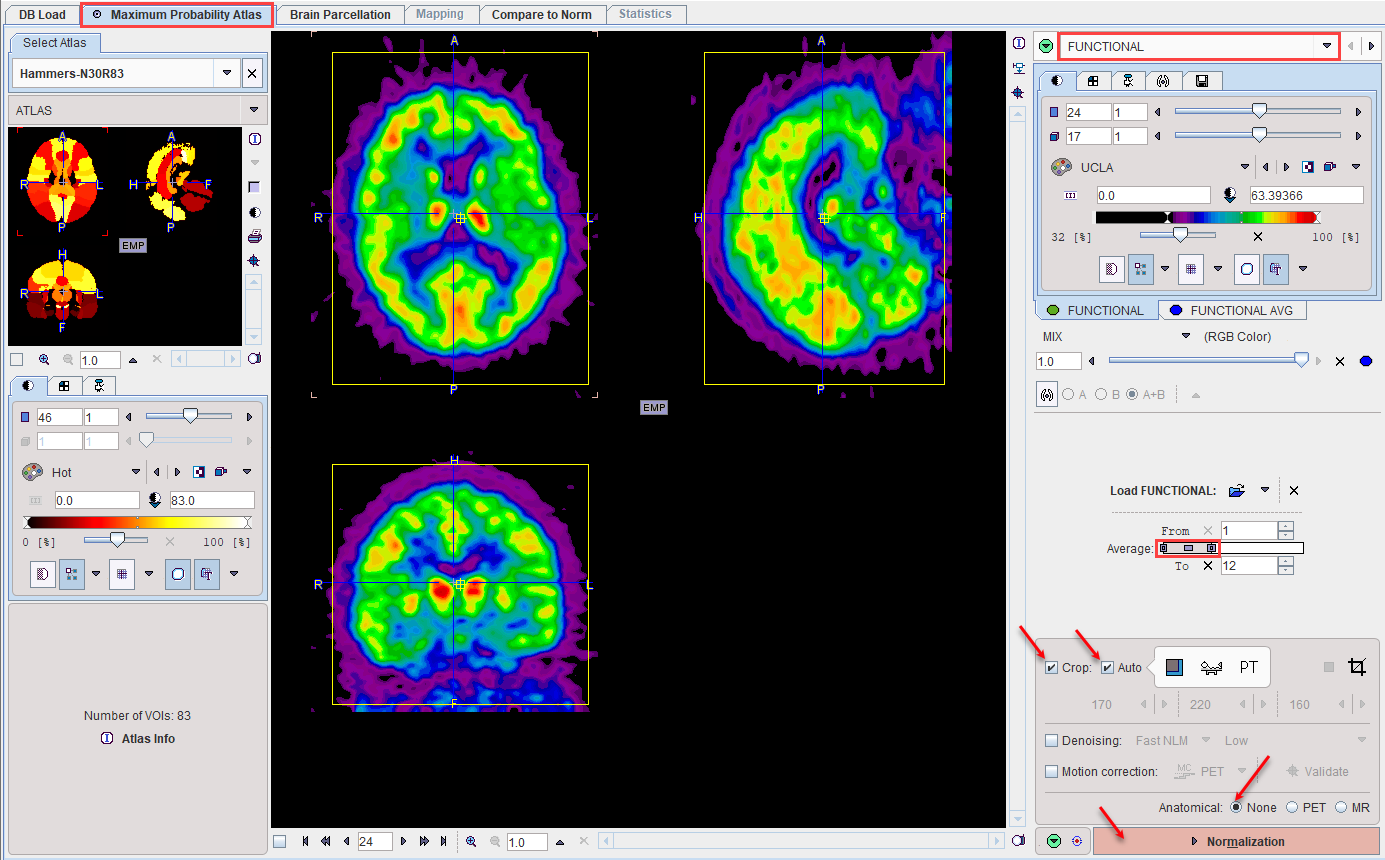
Task: Click the PT modality button in crop popup
Action: tap(1248, 667)
